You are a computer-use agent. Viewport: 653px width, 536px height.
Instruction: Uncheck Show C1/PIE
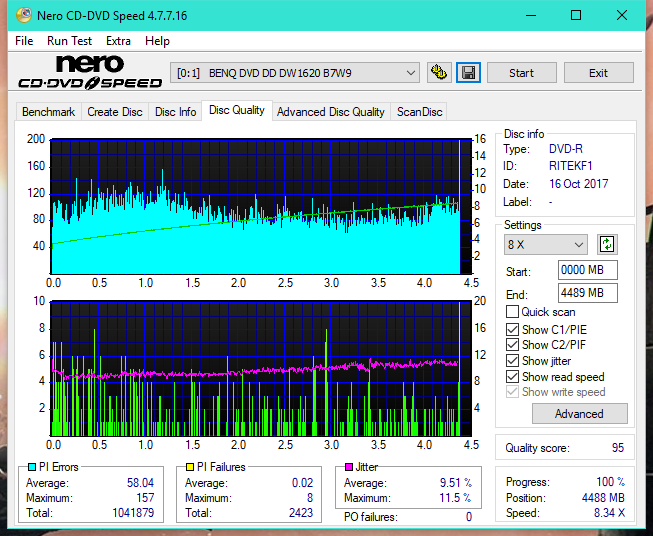point(512,329)
